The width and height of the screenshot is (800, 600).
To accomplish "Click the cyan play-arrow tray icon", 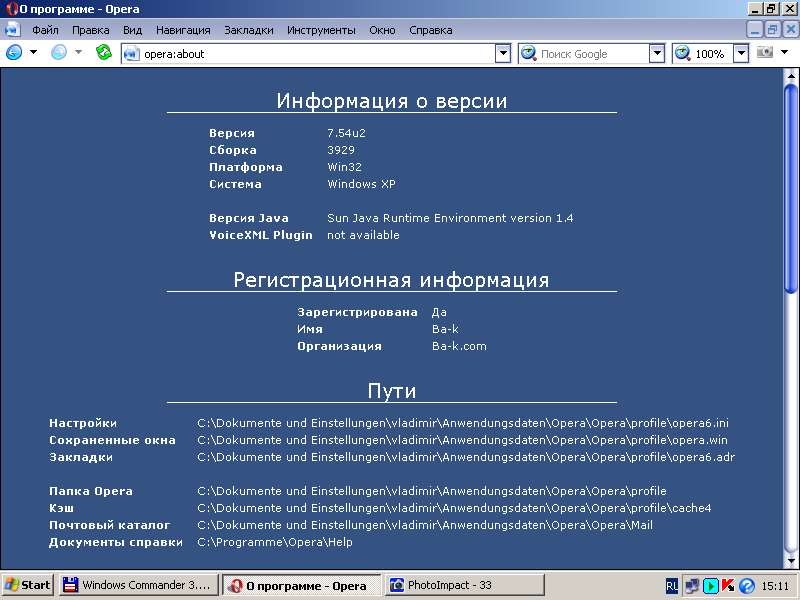I will [x=710, y=586].
